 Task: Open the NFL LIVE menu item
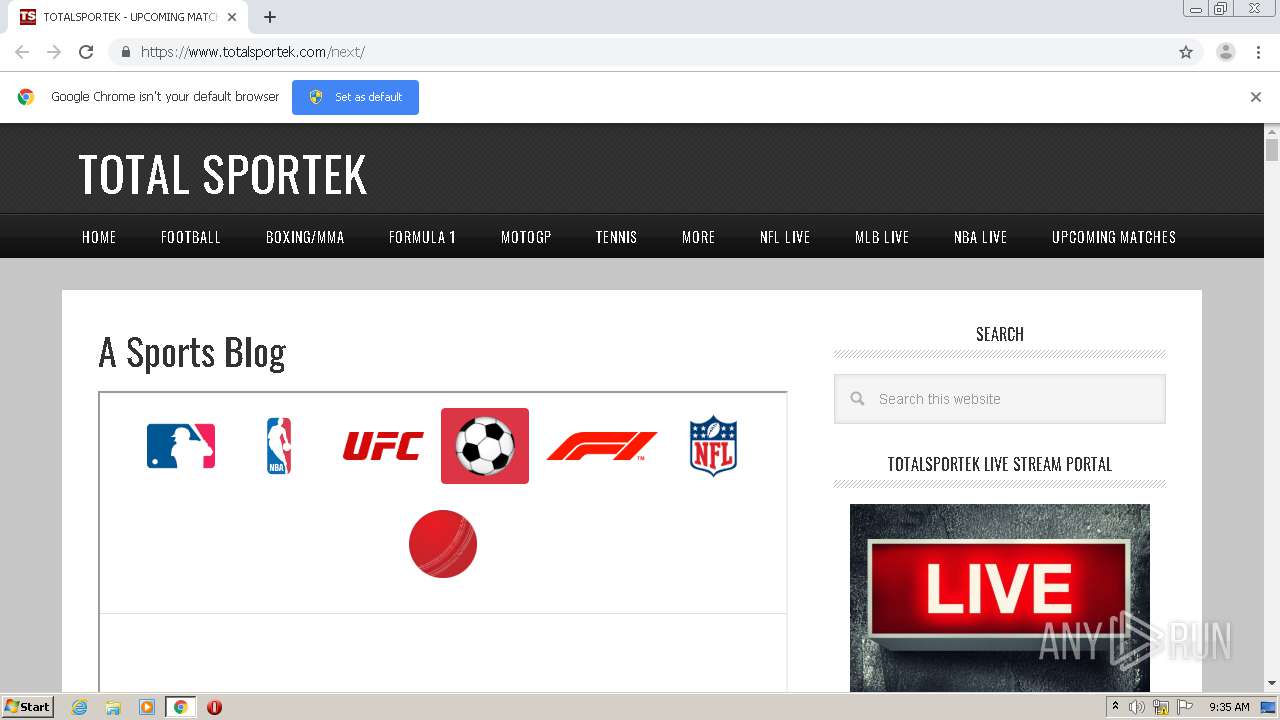[785, 237]
